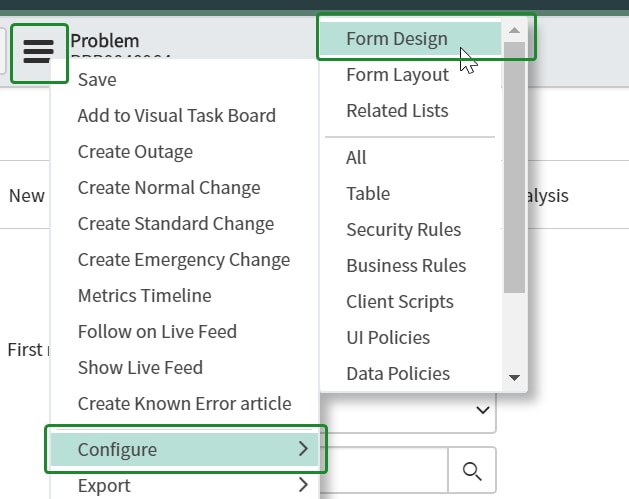This screenshot has height=499, width=629.
Task: Open the dropdown chevron below the submenu
Action: point(483,410)
